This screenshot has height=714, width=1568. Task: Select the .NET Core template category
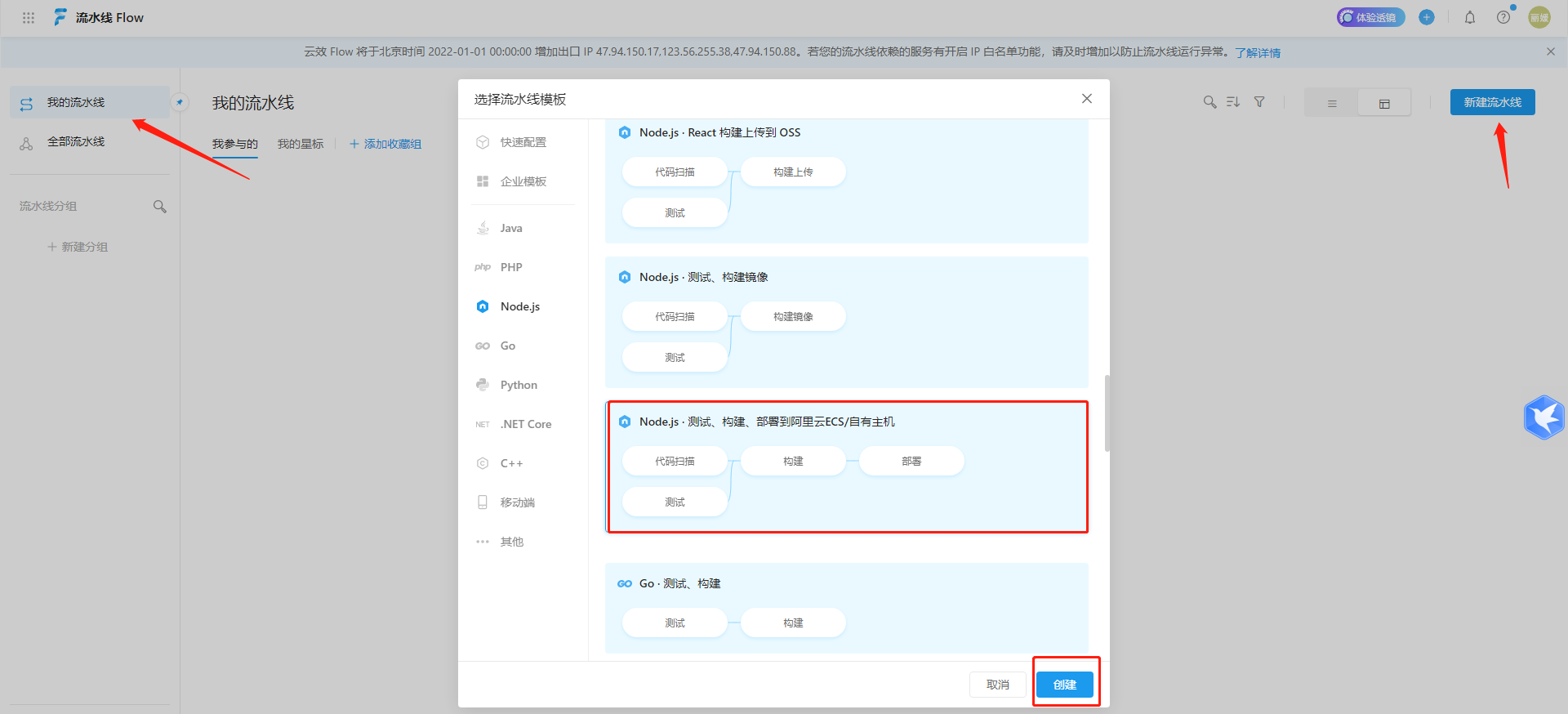523,424
